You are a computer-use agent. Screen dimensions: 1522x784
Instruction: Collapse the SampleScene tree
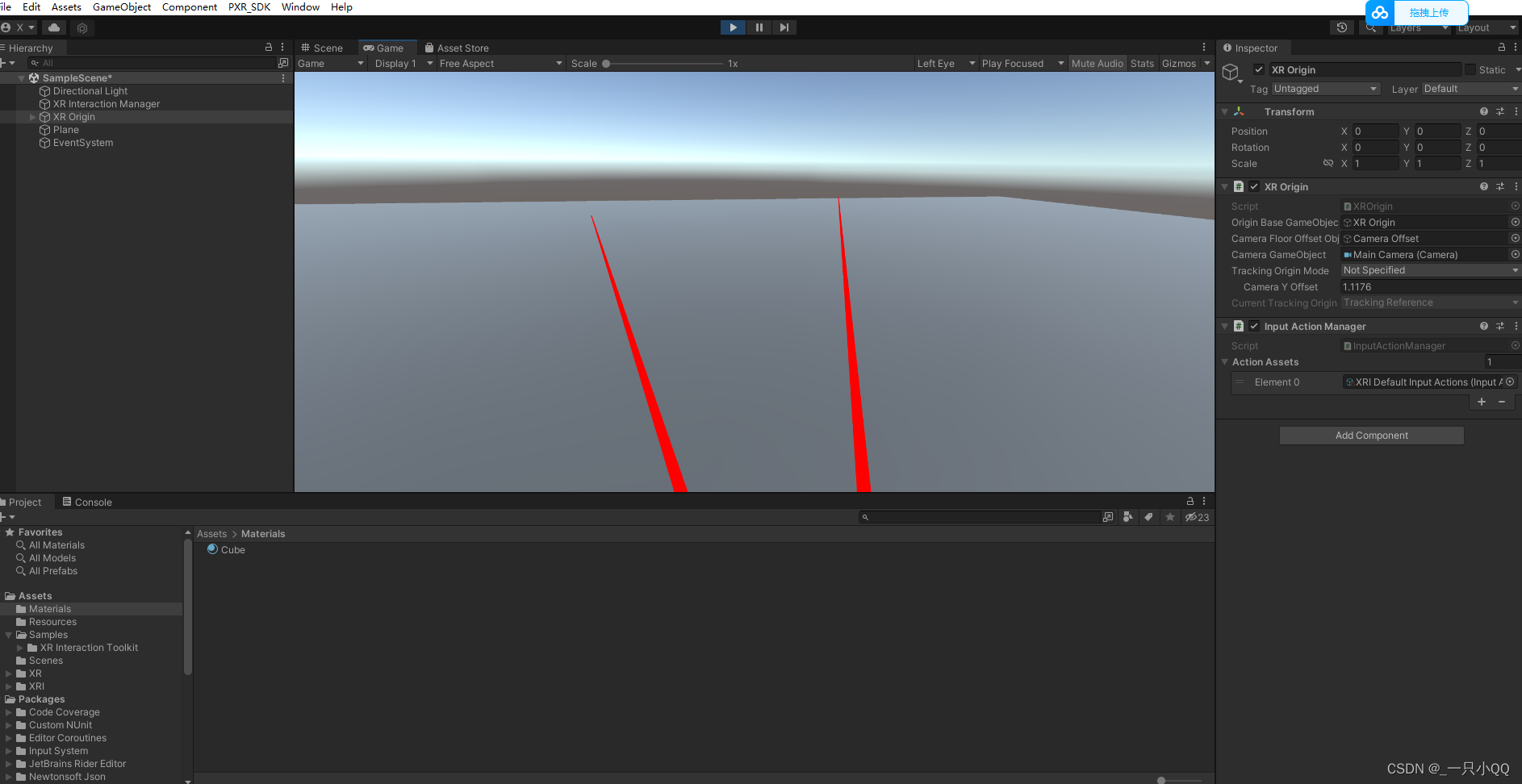tap(22, 78)
